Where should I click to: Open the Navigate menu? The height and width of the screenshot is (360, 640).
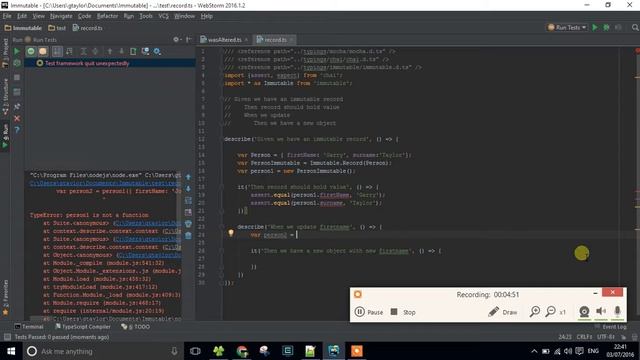pos(61,16)
